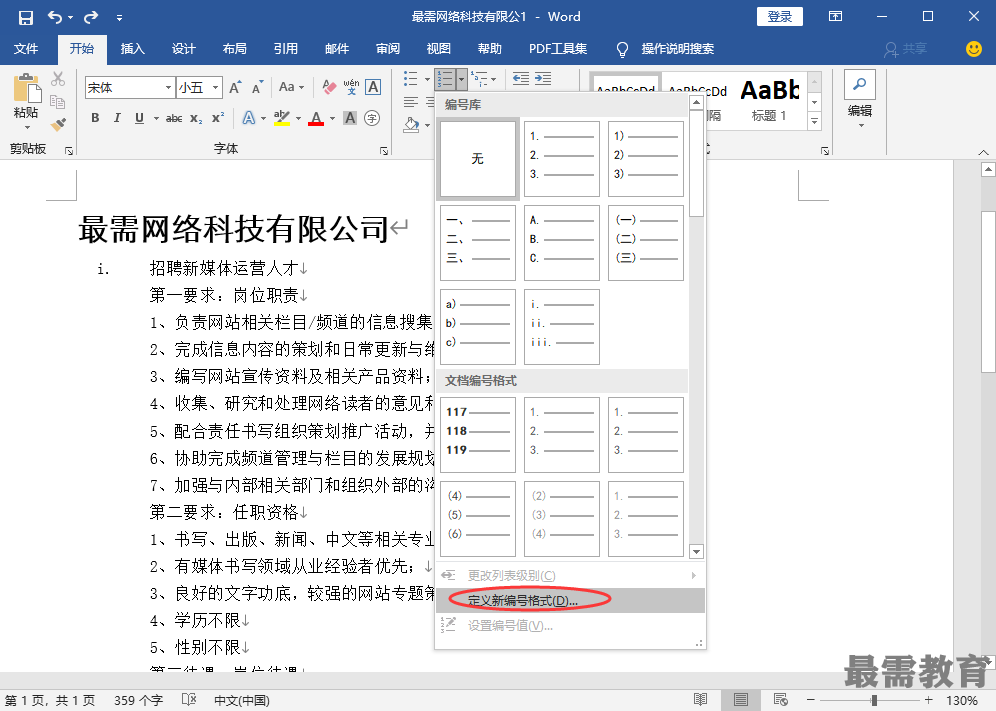Expand the Numbering dropdown arrow

click(x=461, y=79)
